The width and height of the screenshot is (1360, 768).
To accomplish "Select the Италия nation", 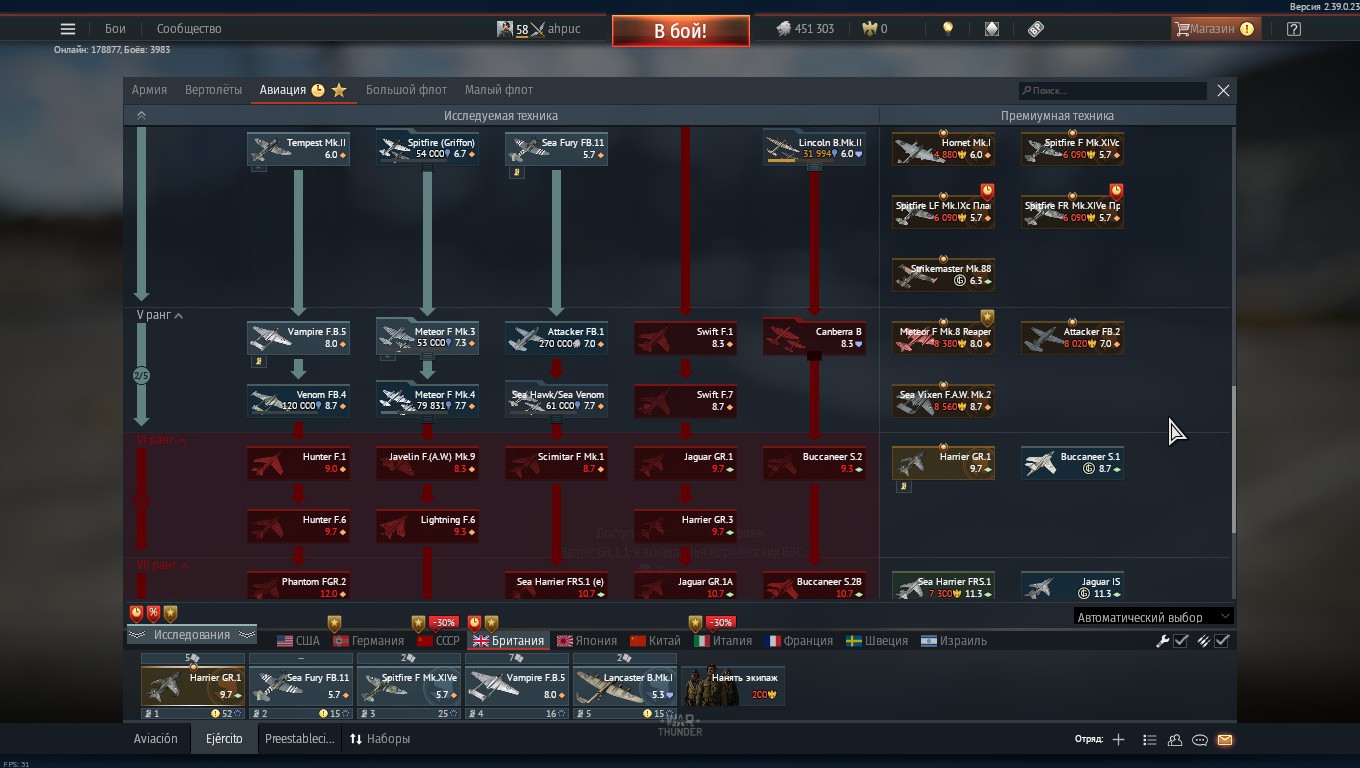I will tap(723, 641).
